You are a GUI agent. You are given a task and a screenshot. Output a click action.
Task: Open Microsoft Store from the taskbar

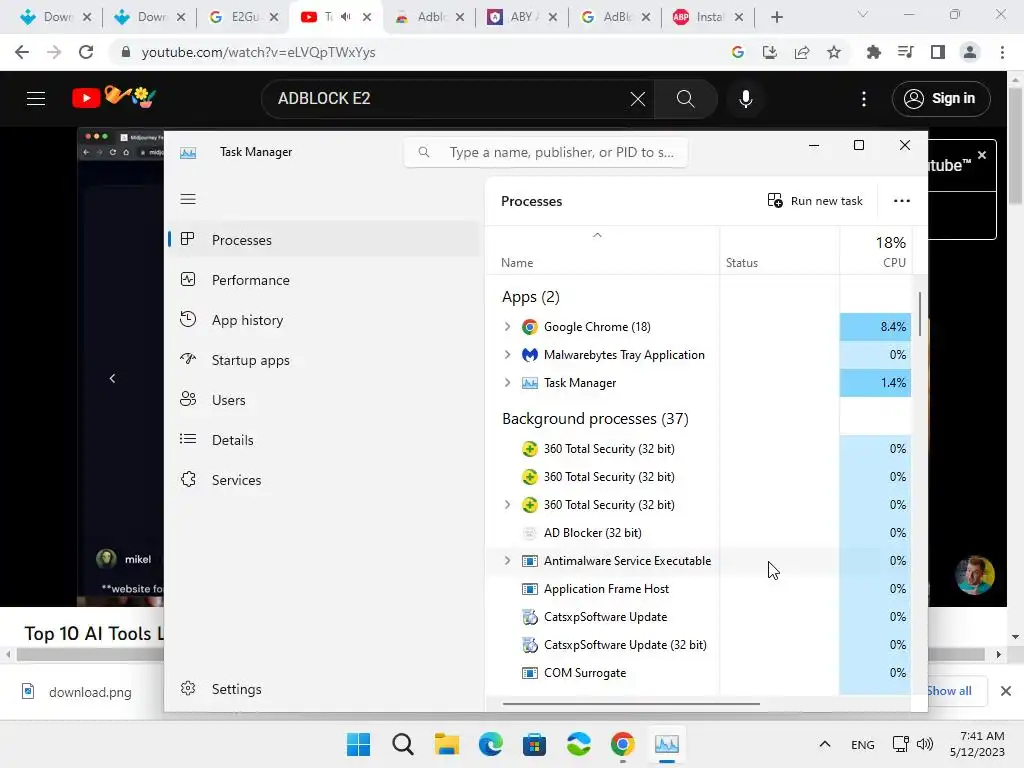(x=534, y=744)
